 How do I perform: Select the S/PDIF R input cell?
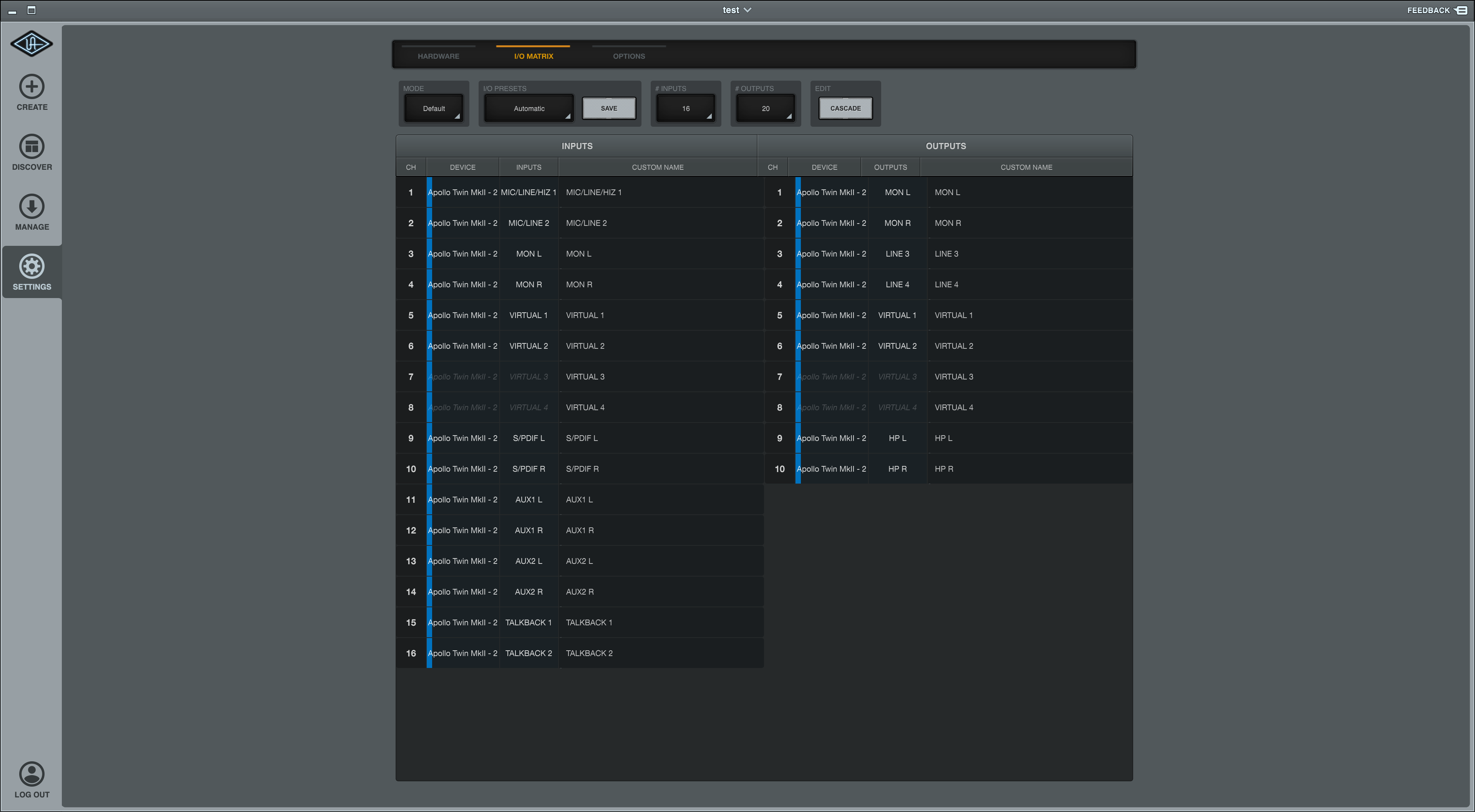529,469
